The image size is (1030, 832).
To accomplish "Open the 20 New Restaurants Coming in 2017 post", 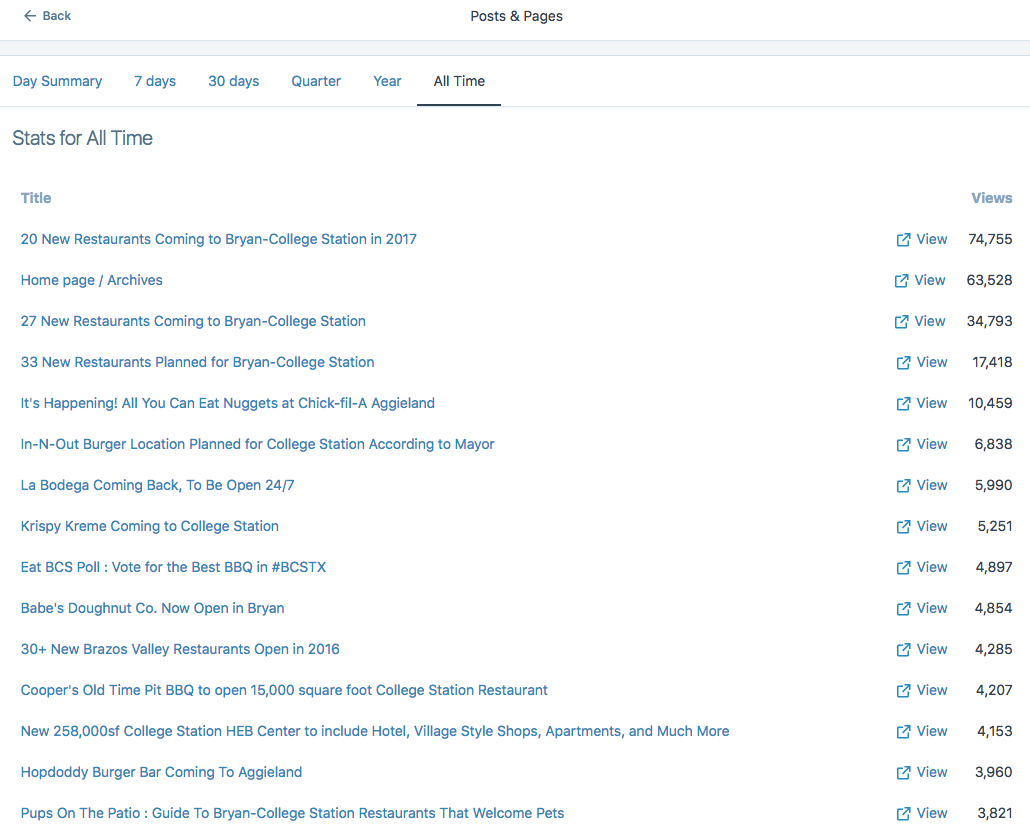I will pos(218,239).
